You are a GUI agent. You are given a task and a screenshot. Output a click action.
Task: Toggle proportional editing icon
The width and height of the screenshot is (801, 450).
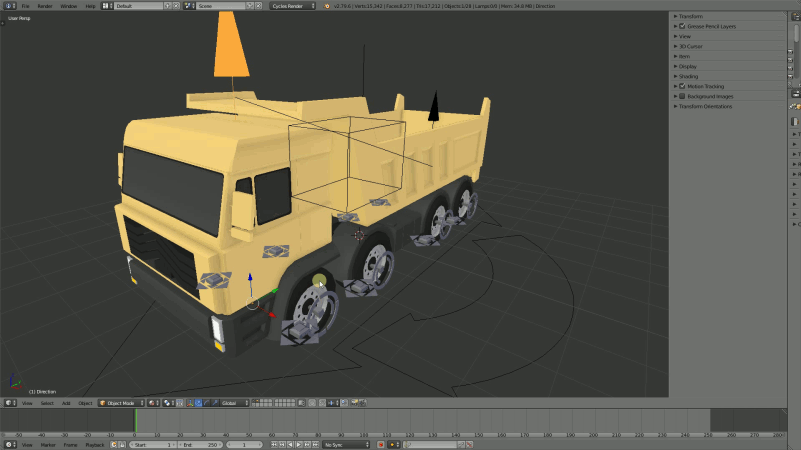[x=312, y=403]
